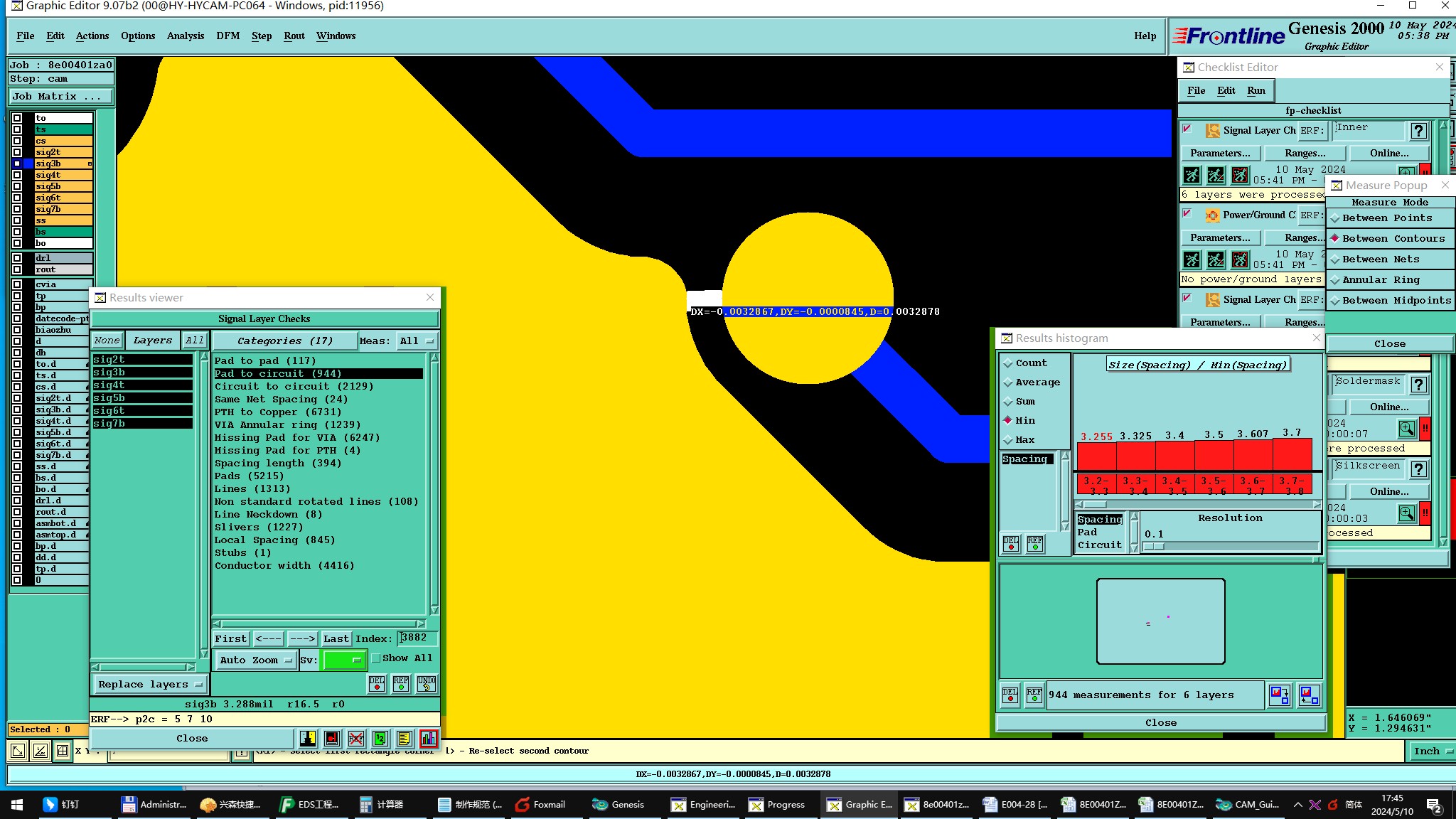This screenshot has width=1456, height=819.
Task: Click the Signal Layer Checks help question icon
Action: 1418,131
